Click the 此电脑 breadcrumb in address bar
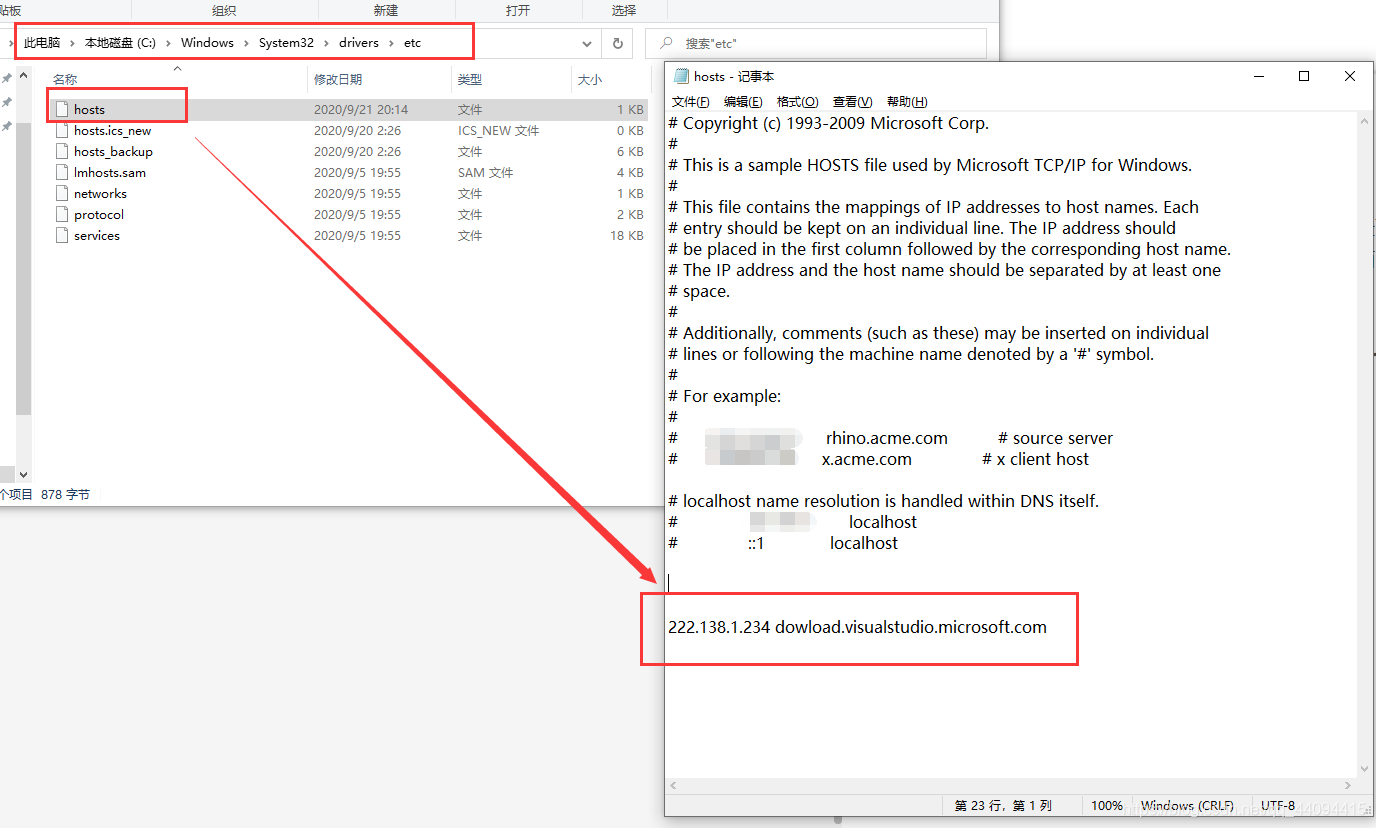This screenshot has height=828, width=1376. [x=42, y=43]
